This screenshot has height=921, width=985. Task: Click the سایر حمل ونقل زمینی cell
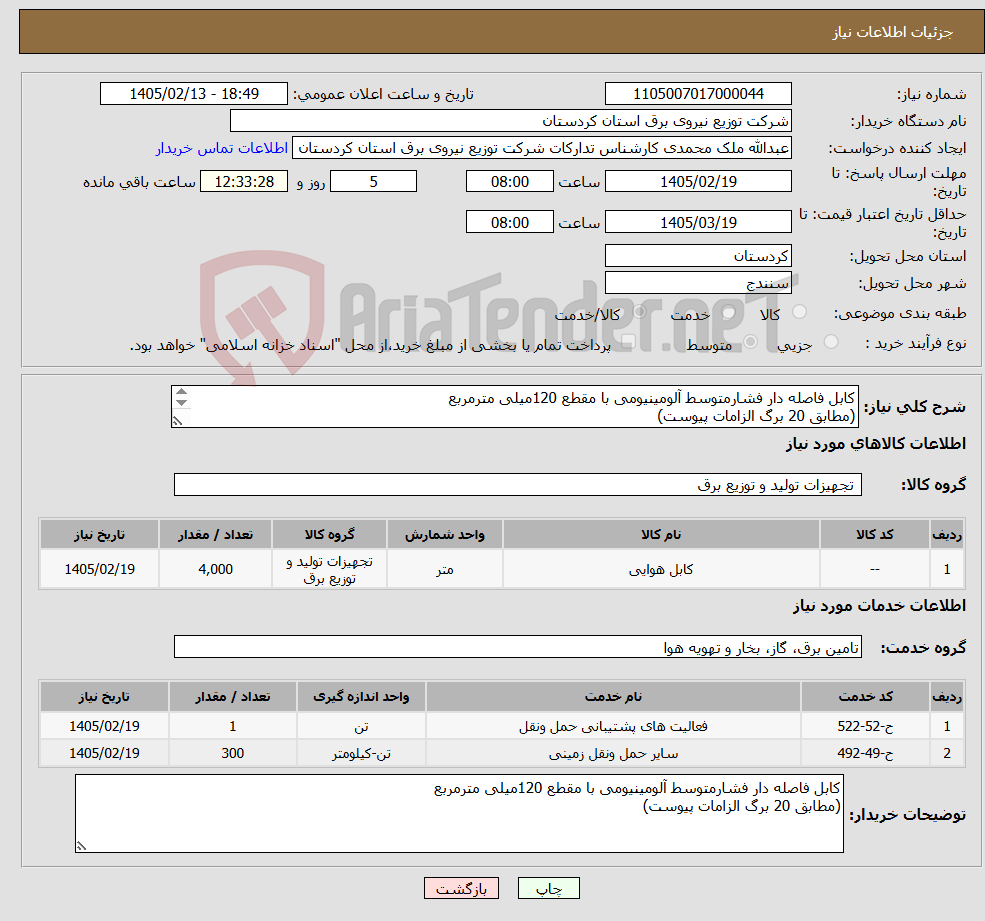point(613,753)
